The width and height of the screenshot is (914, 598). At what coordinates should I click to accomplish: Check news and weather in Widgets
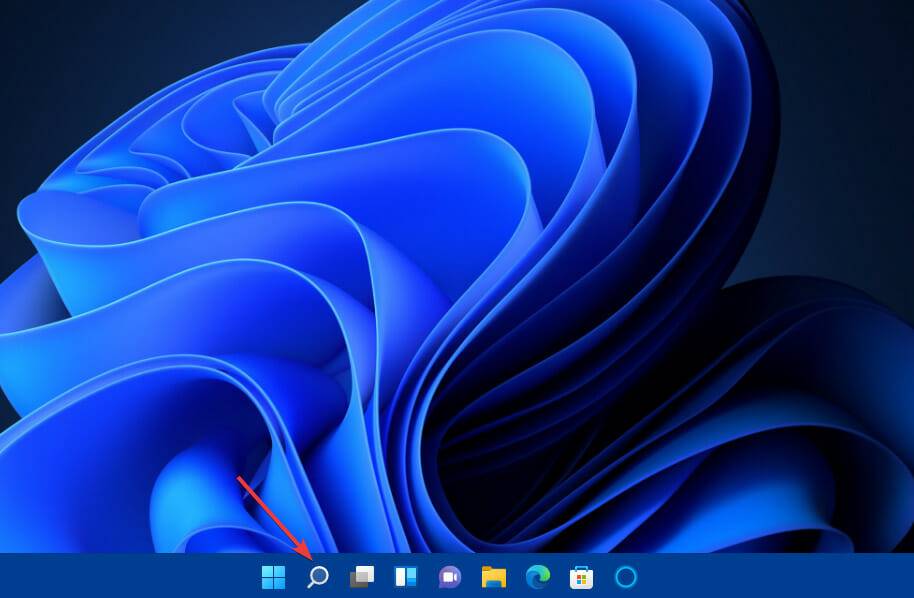404,577
